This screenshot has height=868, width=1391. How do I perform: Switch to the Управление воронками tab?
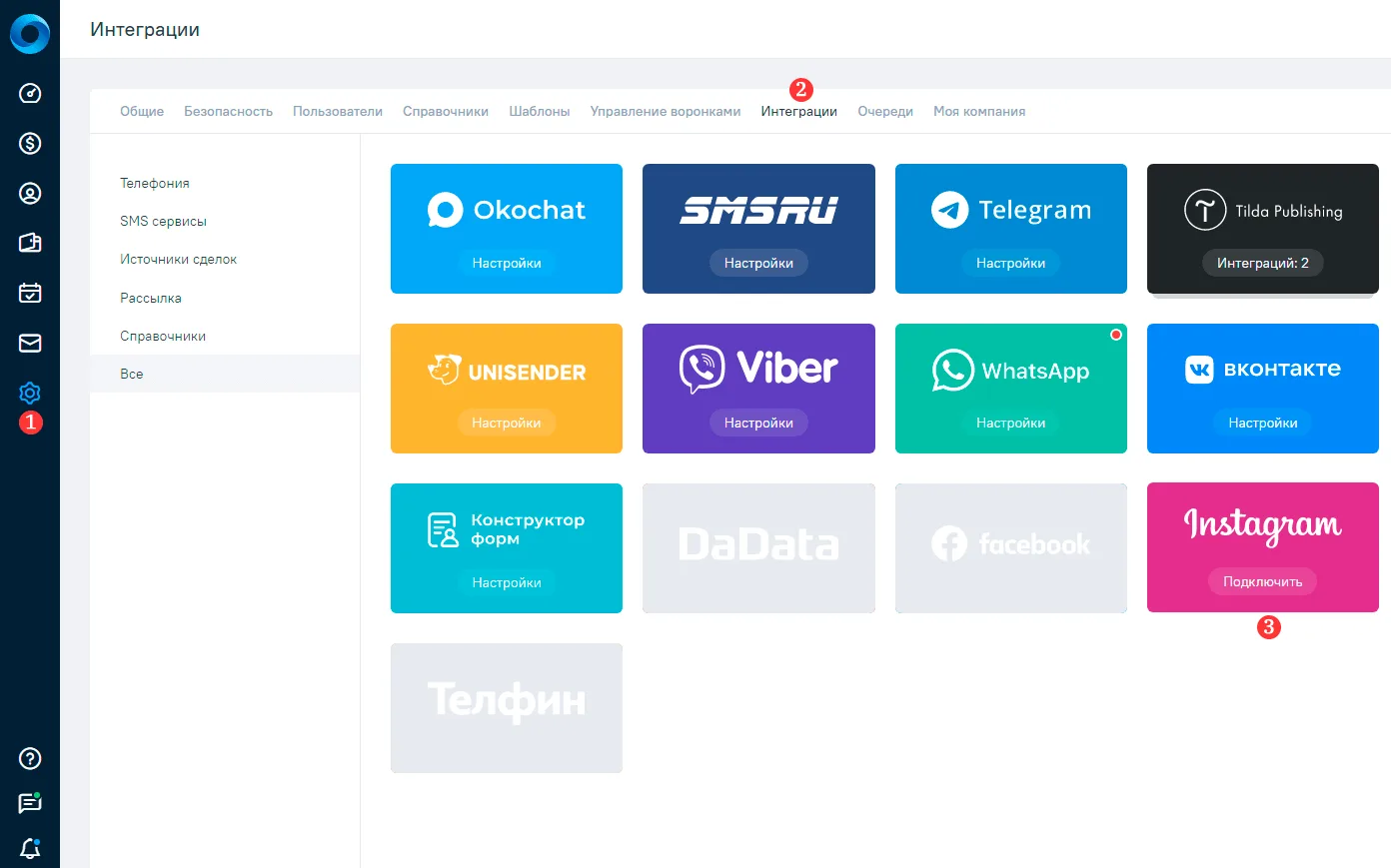(666, 111)
